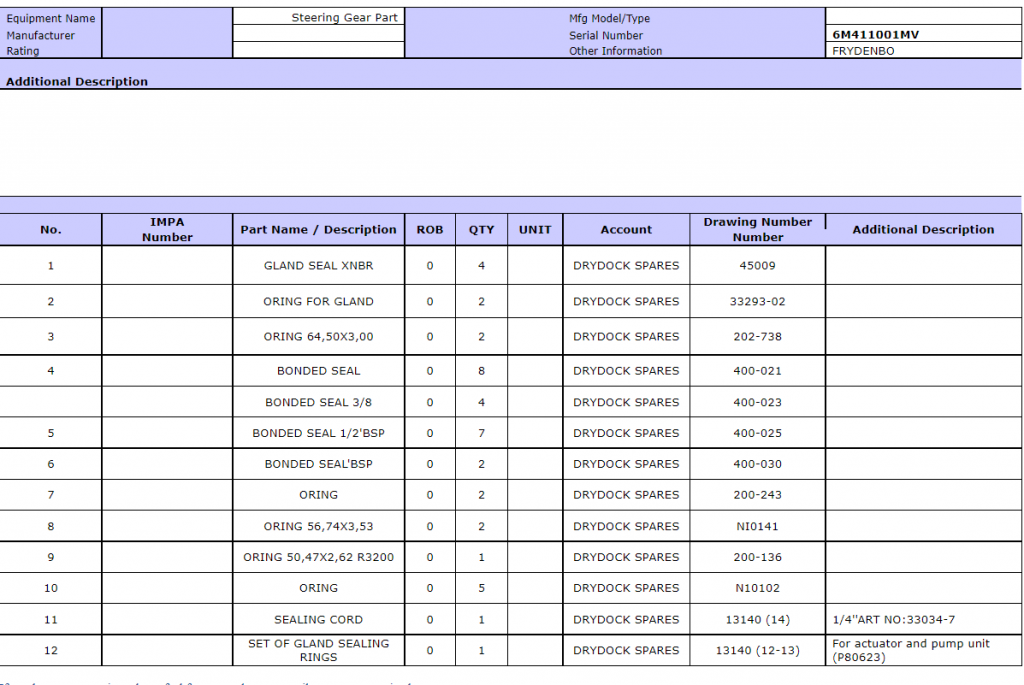Select the BONDED SEAL 3/8 row description
This screenshot has height=685, width=1024.
coord(318,402)
